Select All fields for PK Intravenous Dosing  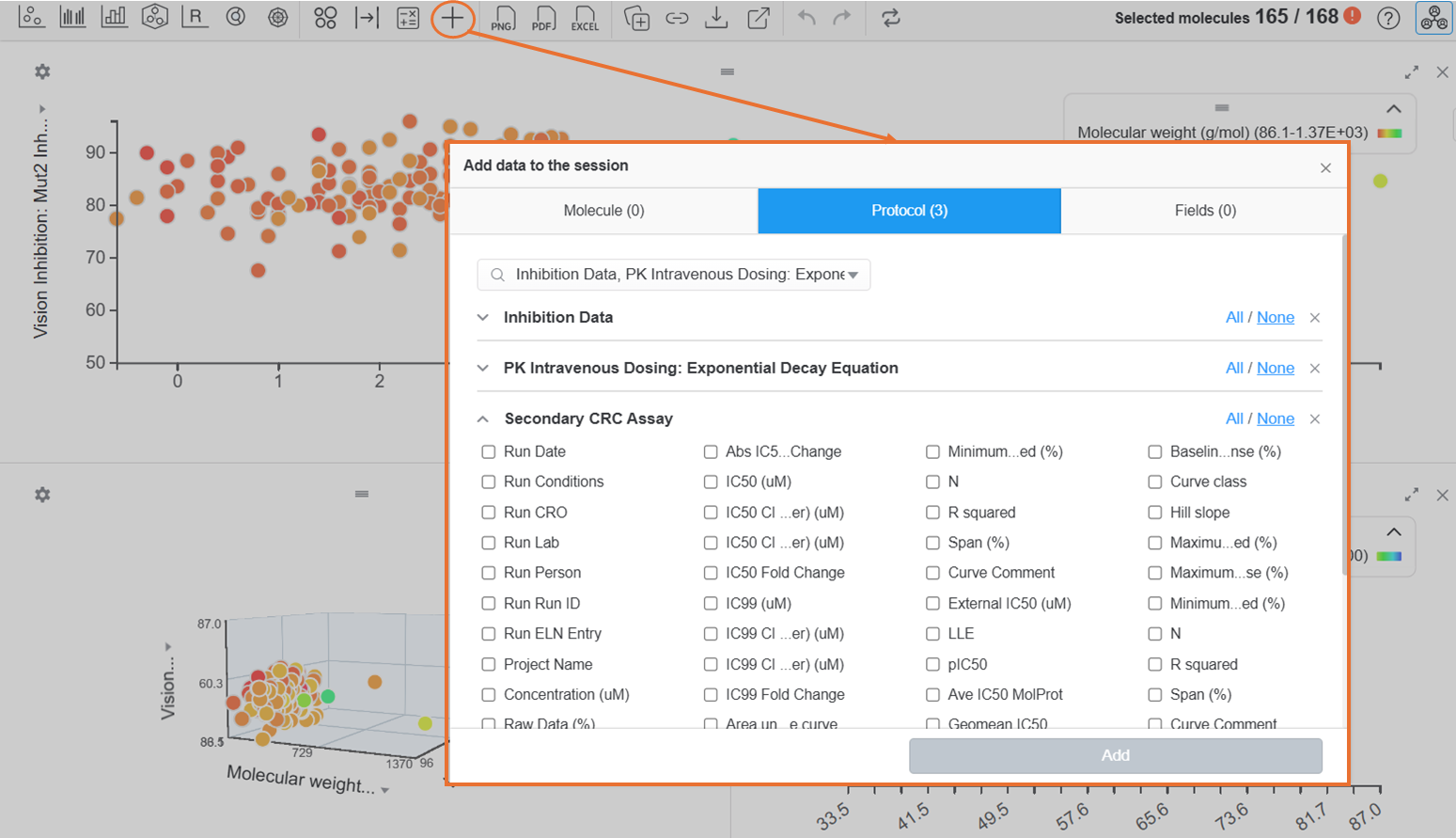point(1234,368)
